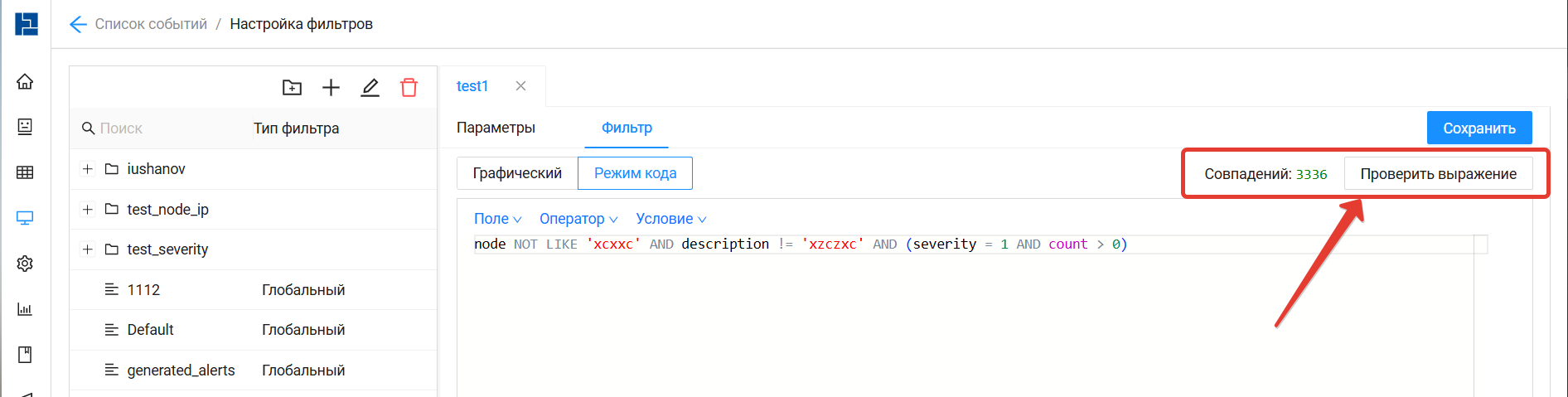Close the test1 tab
This screenshot has height=397, width=1568.
click(x=520, y=86)
